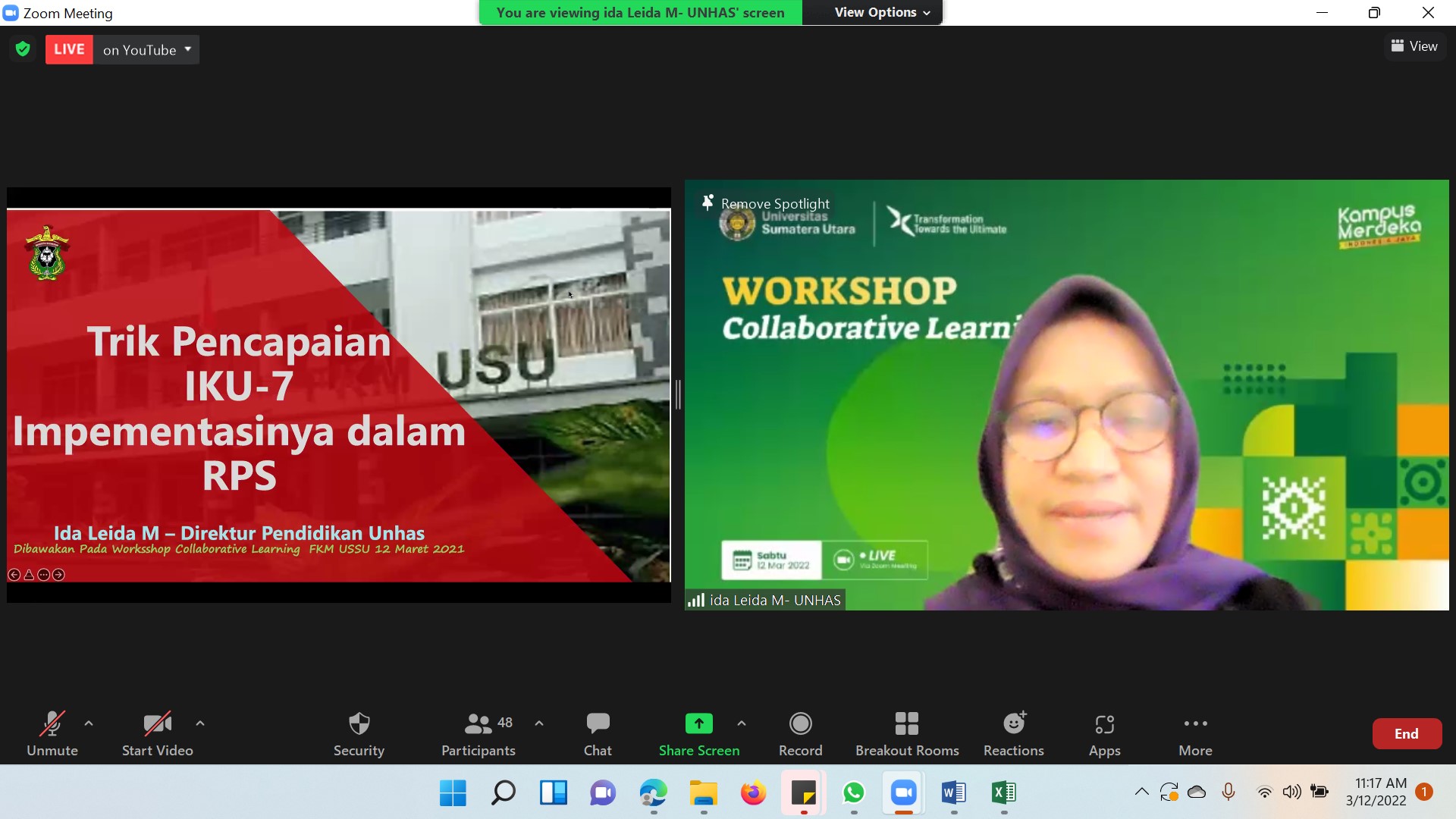Click the spotlighted speaker video
The width and height of the screenshot is (1456, 819).
point(1066,395)
